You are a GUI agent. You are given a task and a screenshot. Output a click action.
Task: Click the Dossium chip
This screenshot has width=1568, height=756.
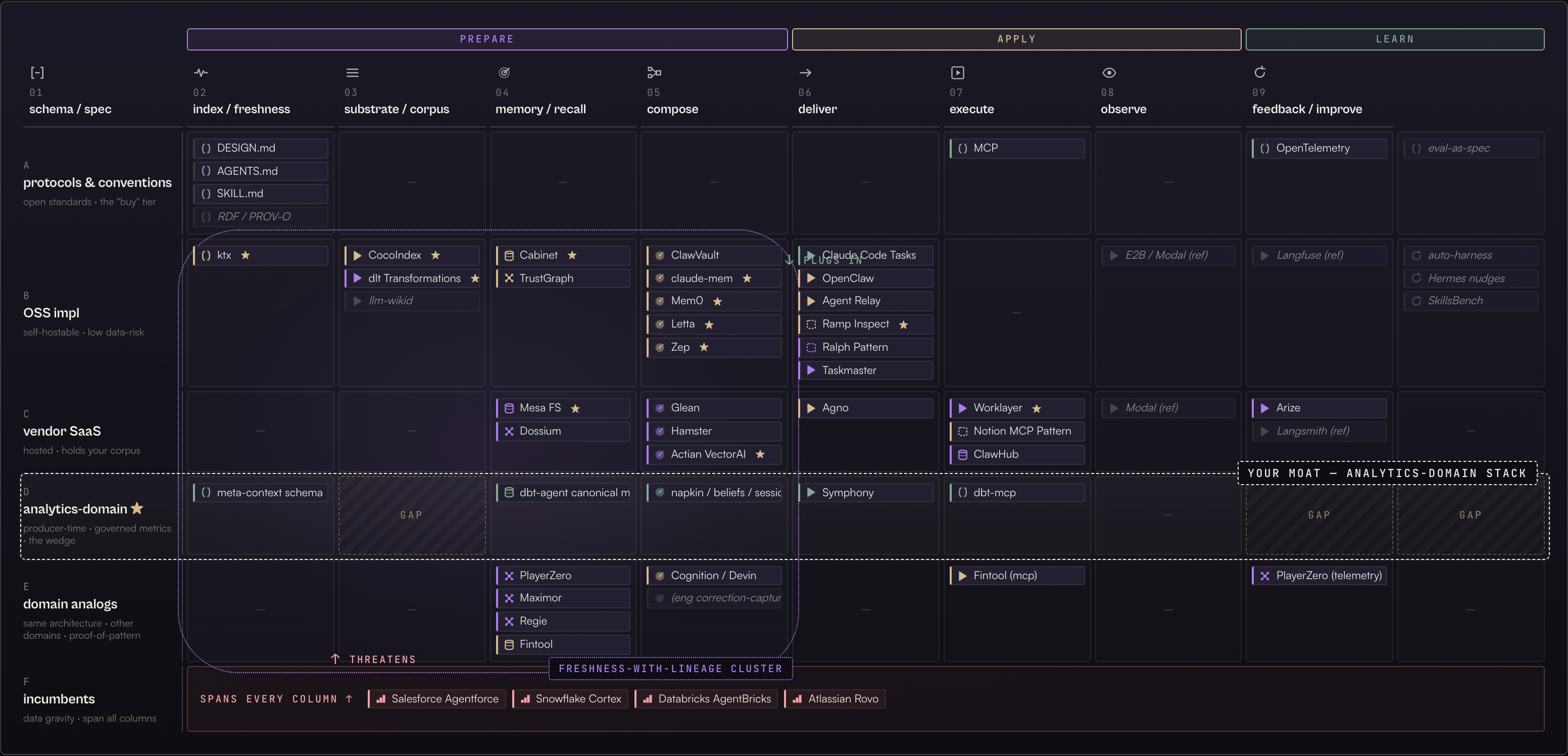tap(563, 431)
